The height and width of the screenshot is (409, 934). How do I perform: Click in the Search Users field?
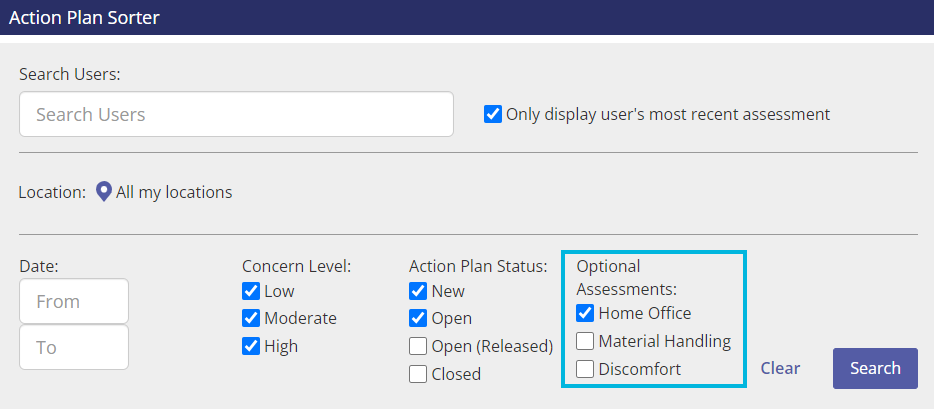[x=236, y=114]
